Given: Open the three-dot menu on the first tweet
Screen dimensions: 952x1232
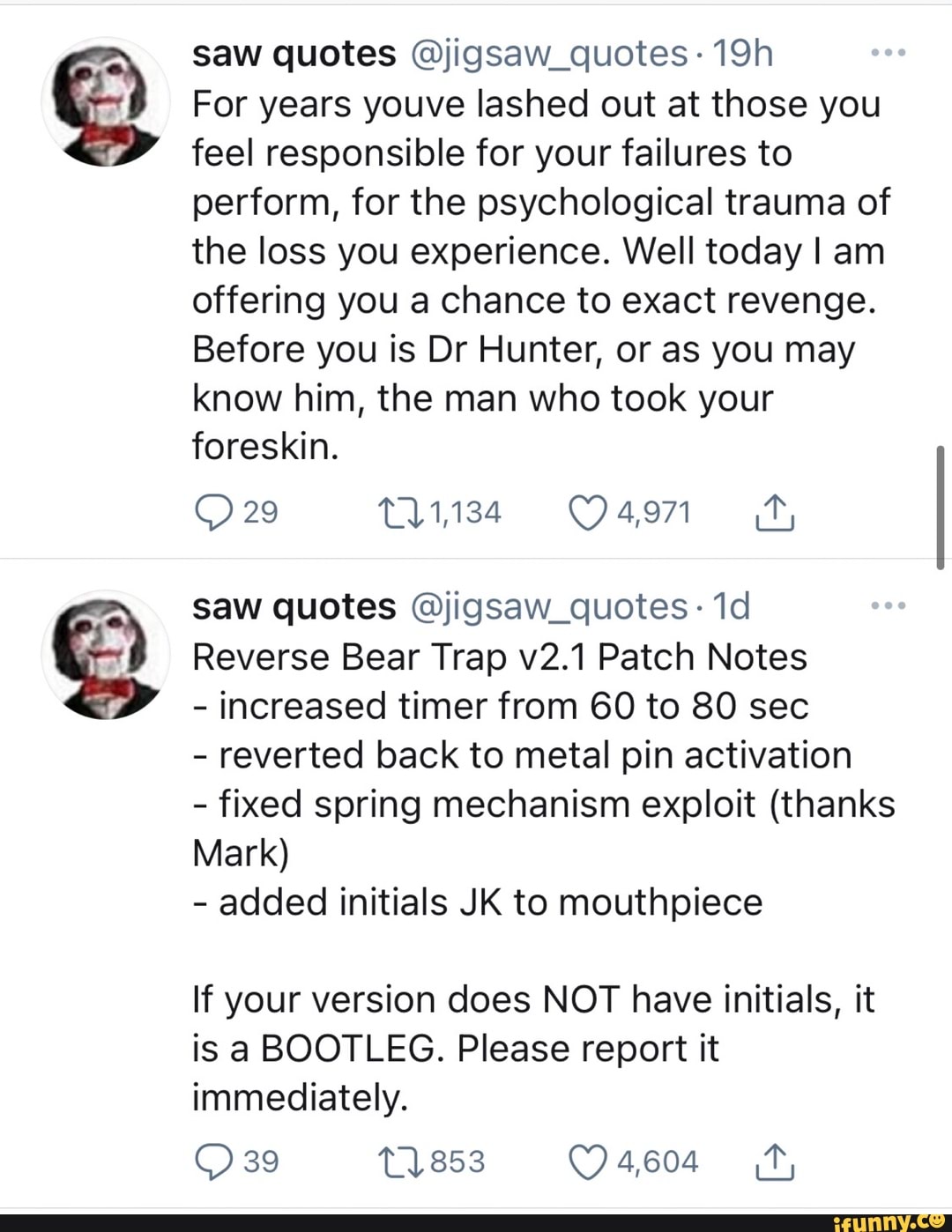Looking at the screenshot, I should (887, 50).
